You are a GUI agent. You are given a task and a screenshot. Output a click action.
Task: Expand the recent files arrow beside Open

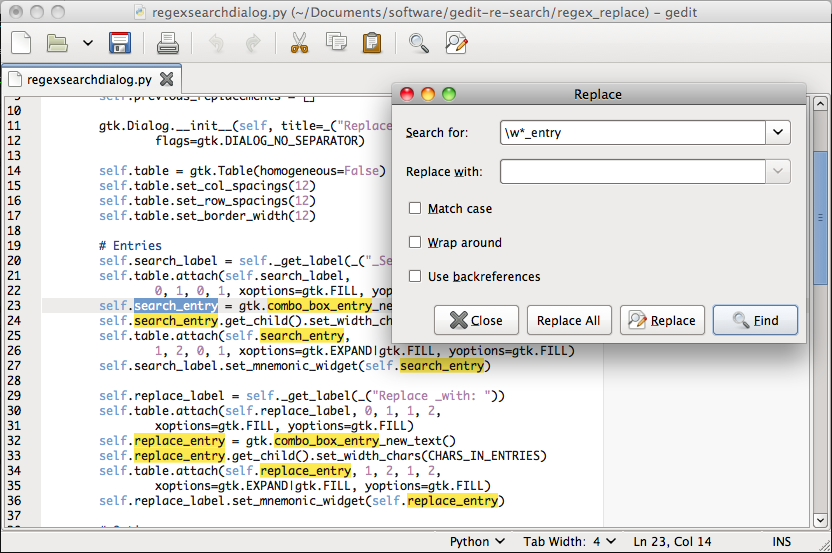tap(88, 43)
